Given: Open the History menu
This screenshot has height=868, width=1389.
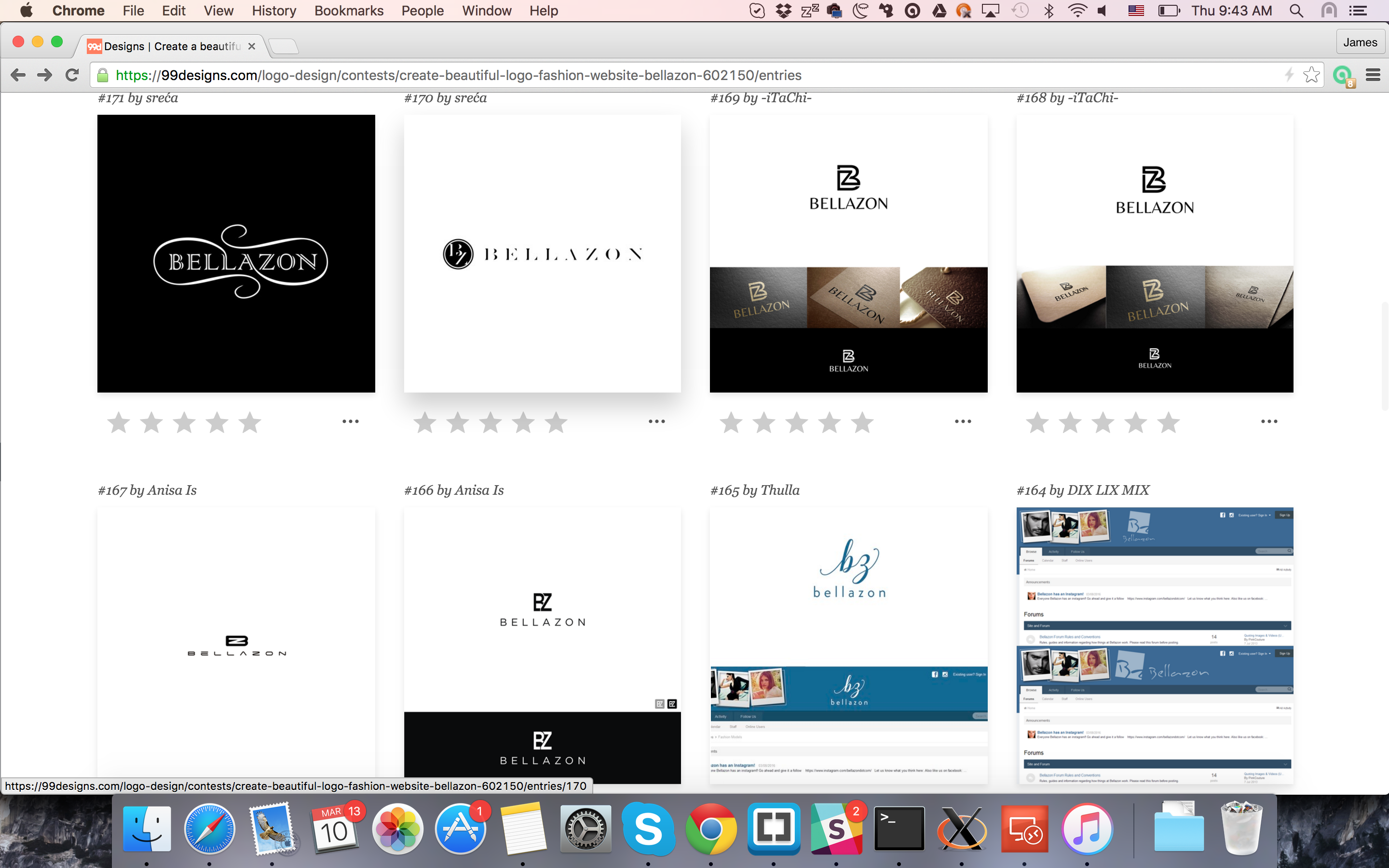Looking at the screenshot, I should pos(274,11).
